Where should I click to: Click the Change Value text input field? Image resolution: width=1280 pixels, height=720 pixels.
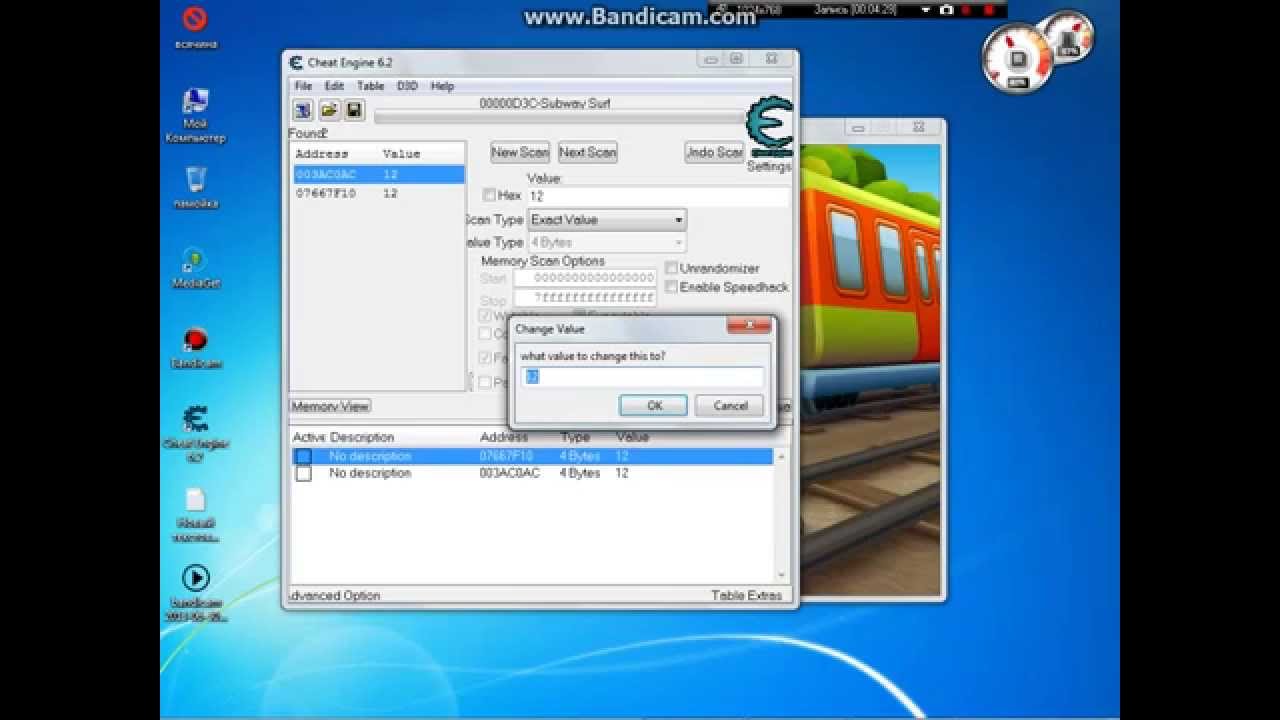pos(642,377)
